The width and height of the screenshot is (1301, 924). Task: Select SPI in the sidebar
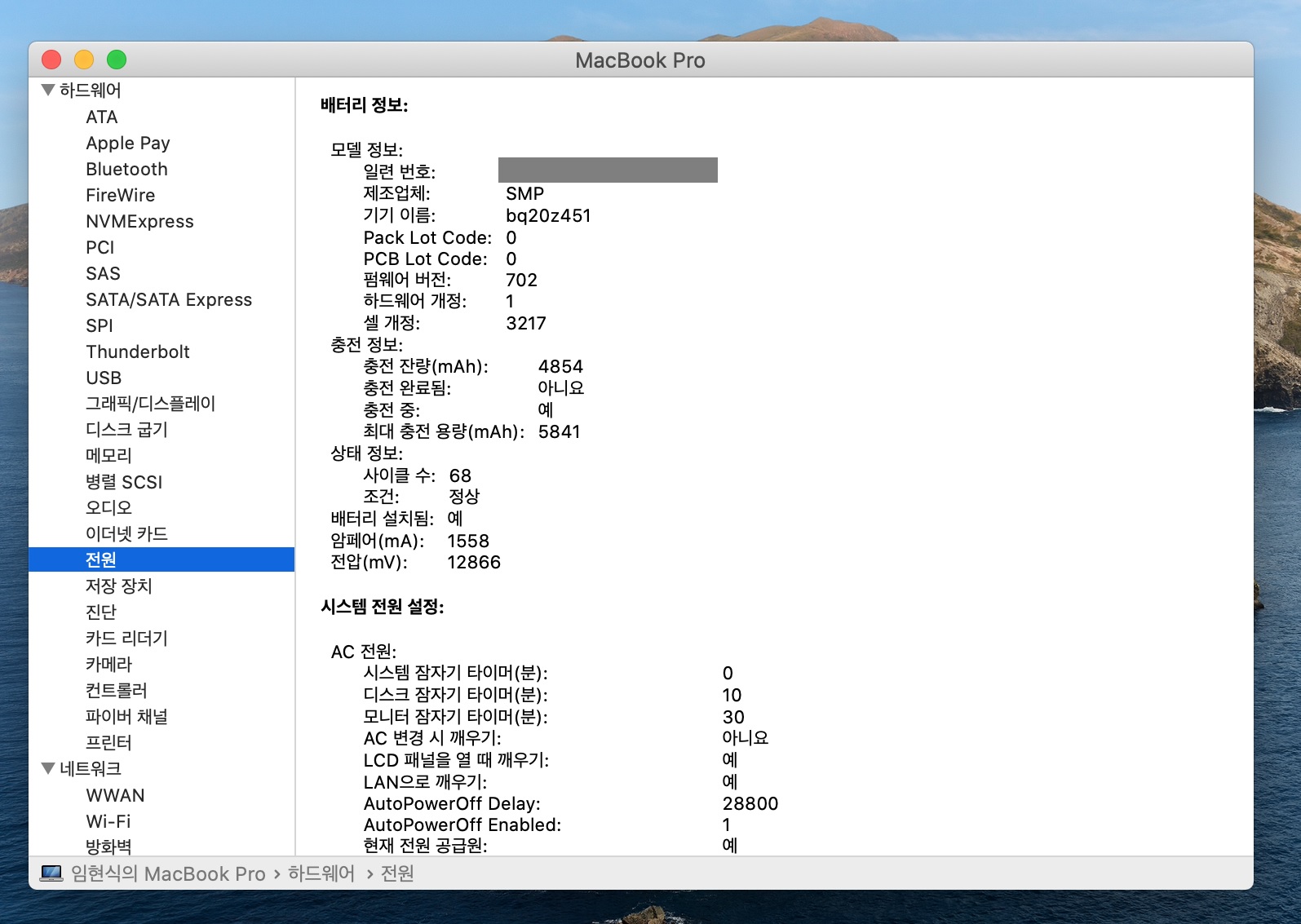[100, 325]
